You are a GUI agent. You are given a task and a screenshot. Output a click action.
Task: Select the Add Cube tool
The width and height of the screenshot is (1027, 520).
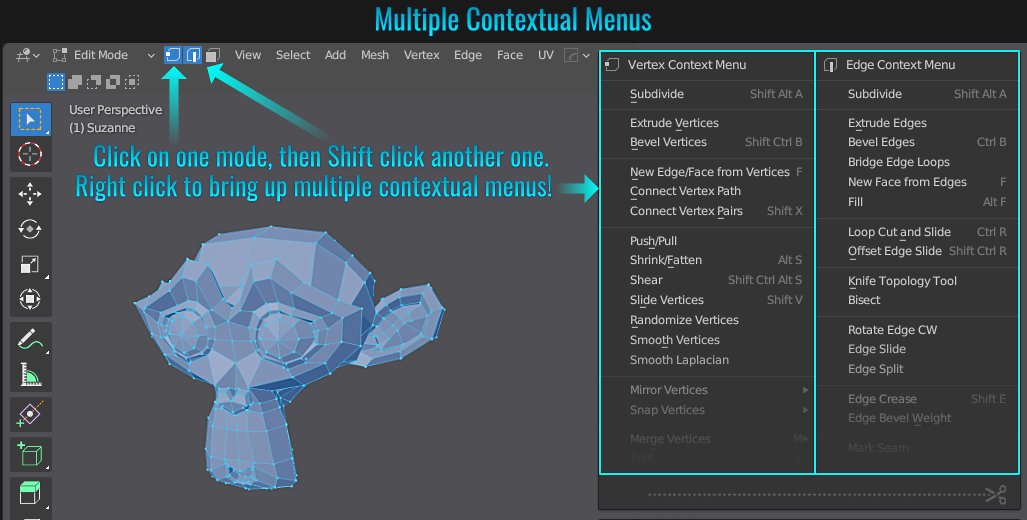30,454
